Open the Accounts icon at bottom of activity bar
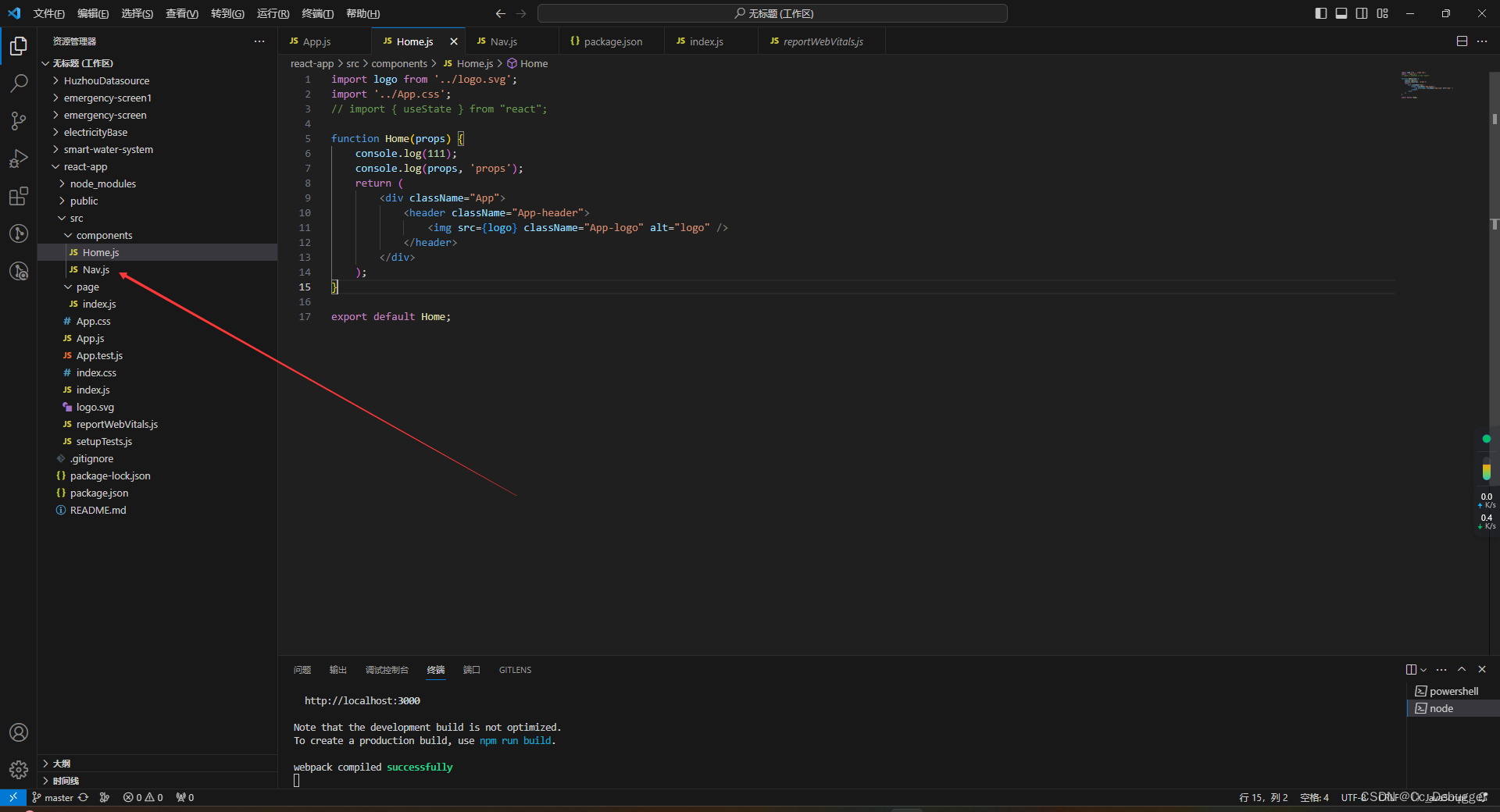 click(x=19, y=732)
